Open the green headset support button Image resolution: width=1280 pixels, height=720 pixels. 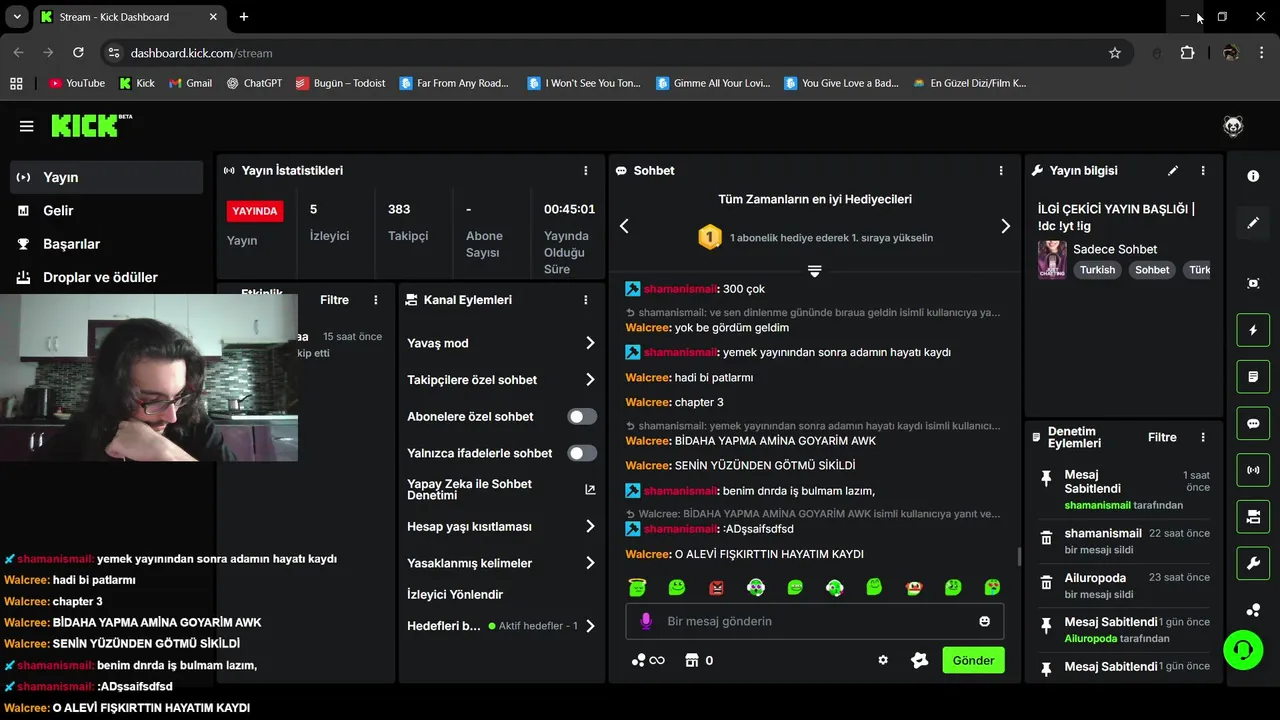click(1242, 650)
